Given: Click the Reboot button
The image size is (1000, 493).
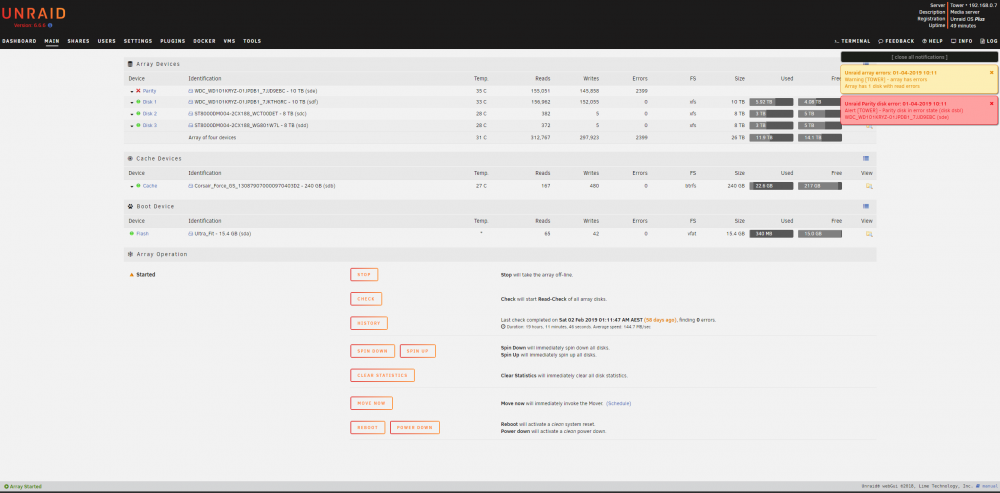Looking at the screenshot, I should [367, 427].
